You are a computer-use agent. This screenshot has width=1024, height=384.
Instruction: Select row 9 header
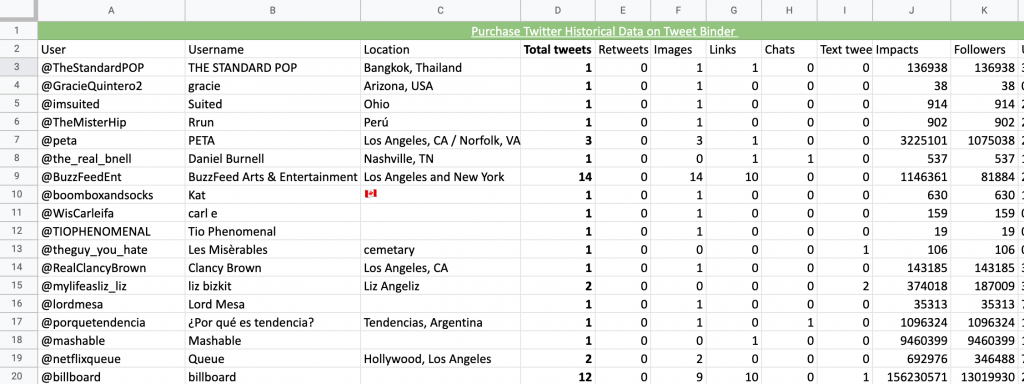18,177
